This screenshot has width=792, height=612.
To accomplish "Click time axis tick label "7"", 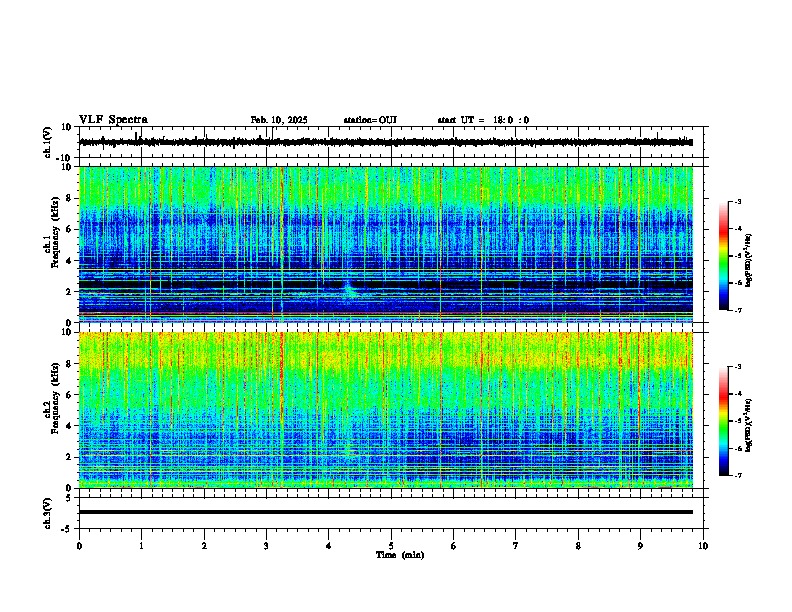I will [516, 546].
